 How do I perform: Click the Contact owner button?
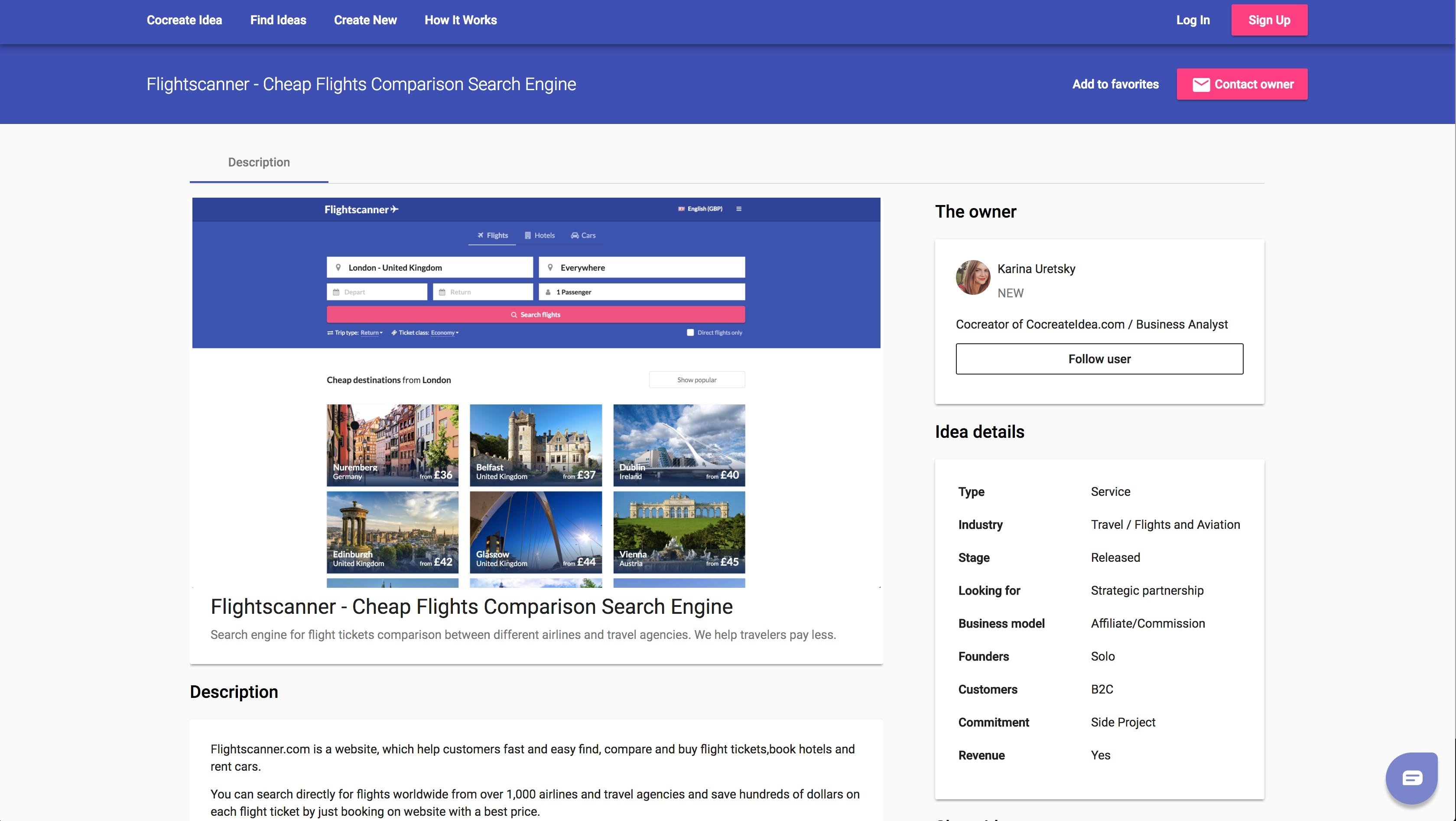pos(1242,84)
